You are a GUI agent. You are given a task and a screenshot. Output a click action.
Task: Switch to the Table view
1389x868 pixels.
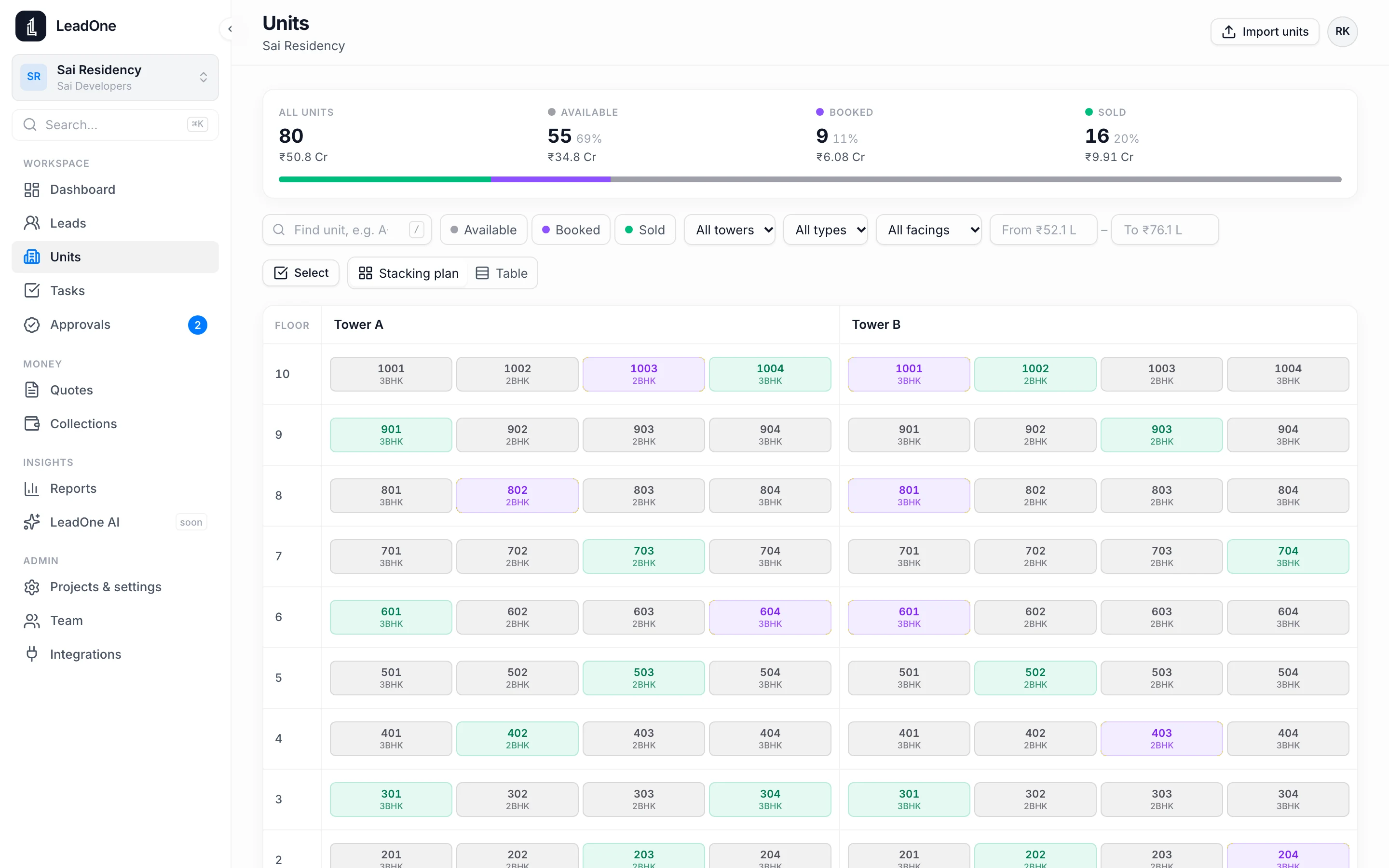(x=502, y=273)
